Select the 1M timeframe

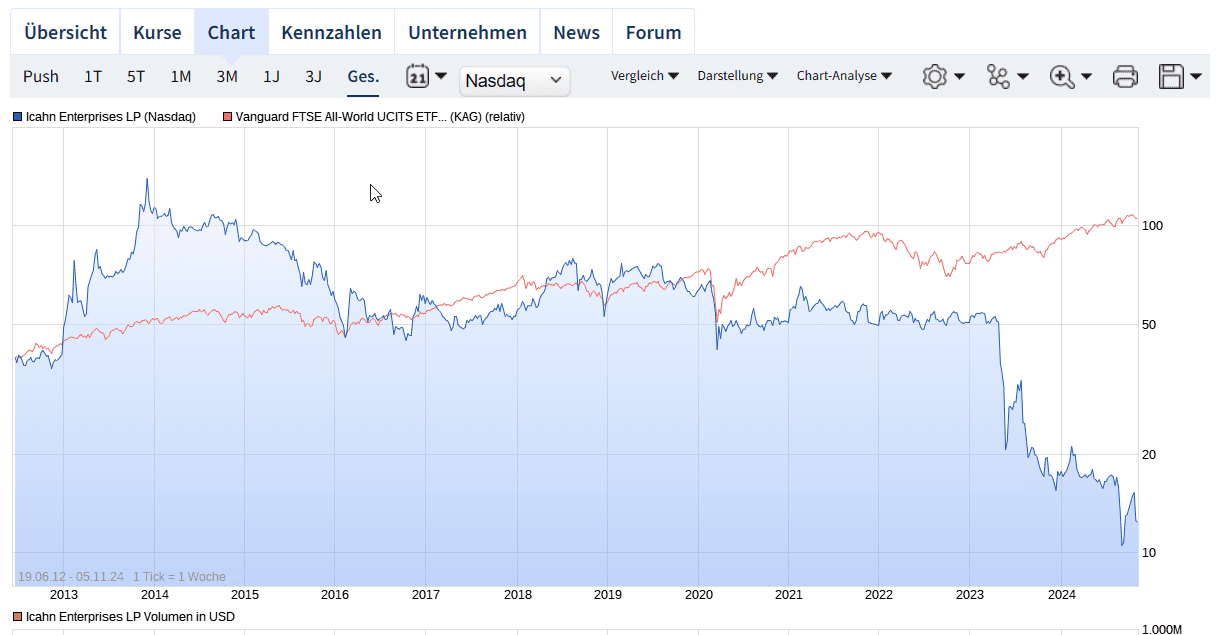pos(181,76)
